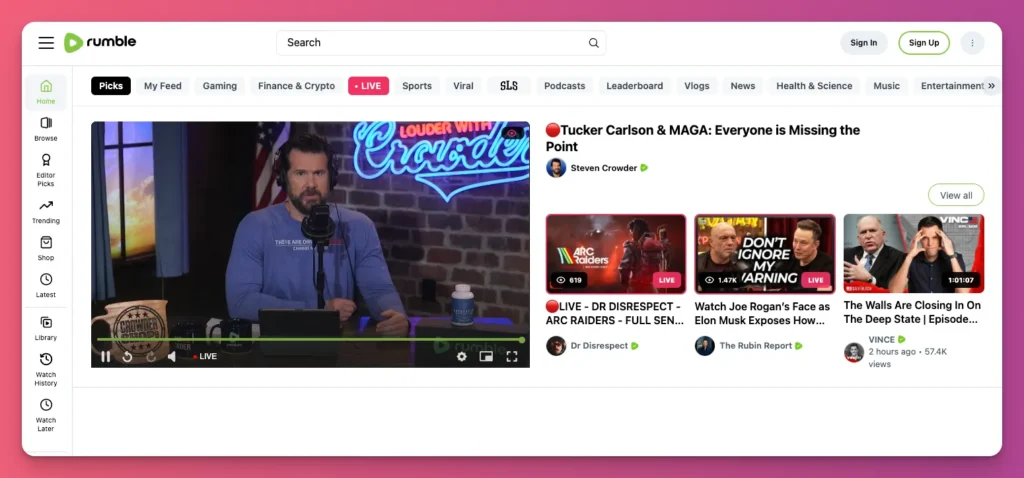Open VINCE video thumbnail
The width and height of the screenshot is (1024, 478).
(x=914, y=253)
